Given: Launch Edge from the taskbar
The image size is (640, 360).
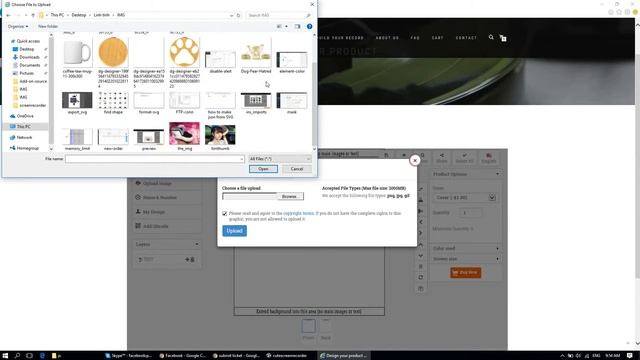Looking at the screenshot, I should tap(42, 356).
